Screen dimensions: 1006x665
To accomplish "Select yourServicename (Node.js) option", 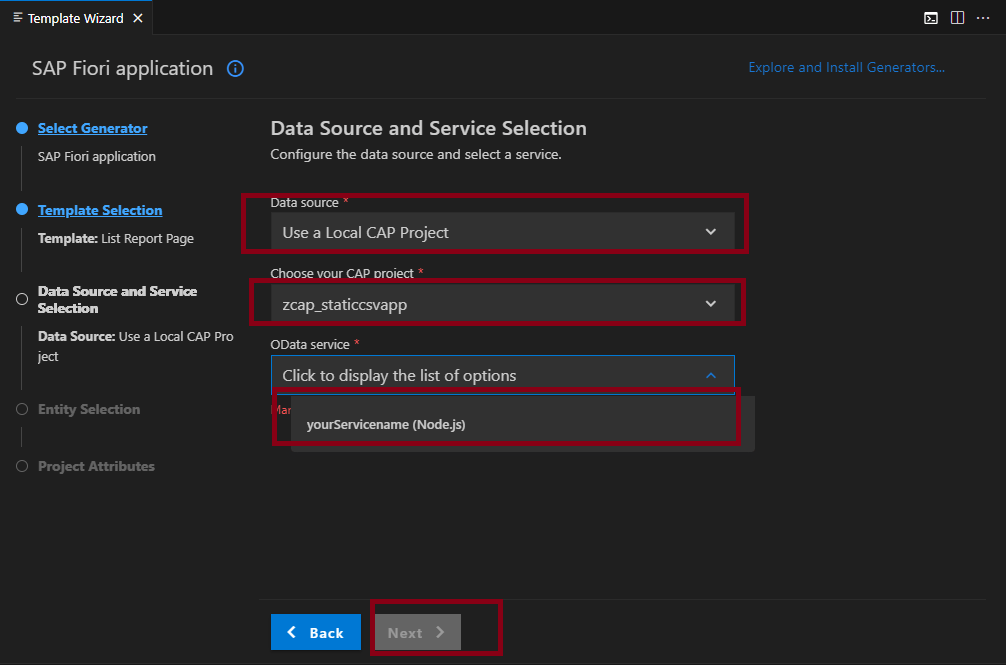I will (522, 425).
